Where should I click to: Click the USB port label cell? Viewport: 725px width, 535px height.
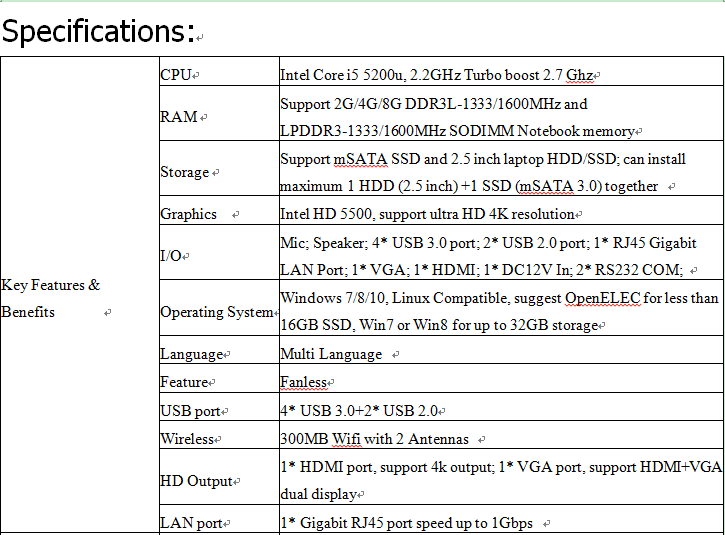click(x=191, y=411)
